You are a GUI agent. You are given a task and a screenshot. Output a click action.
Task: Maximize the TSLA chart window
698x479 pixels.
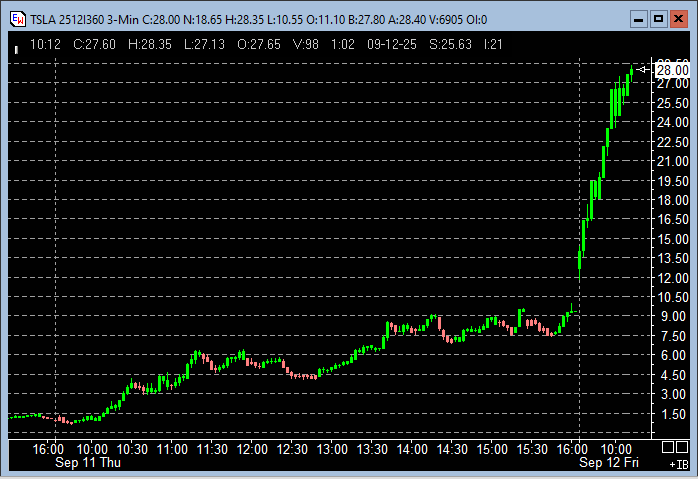[x=658, y=19]
